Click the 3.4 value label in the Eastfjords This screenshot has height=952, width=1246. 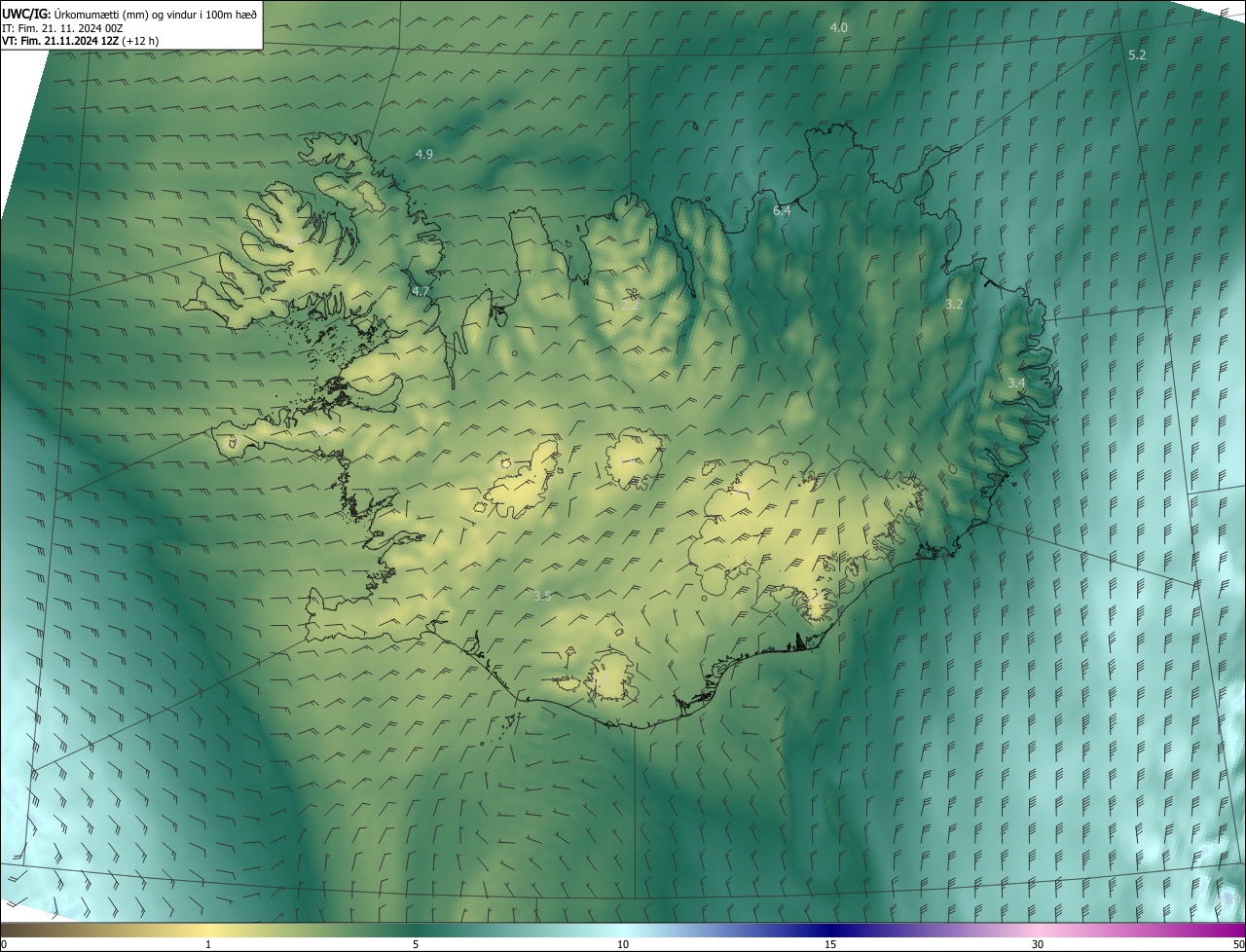1016,384
